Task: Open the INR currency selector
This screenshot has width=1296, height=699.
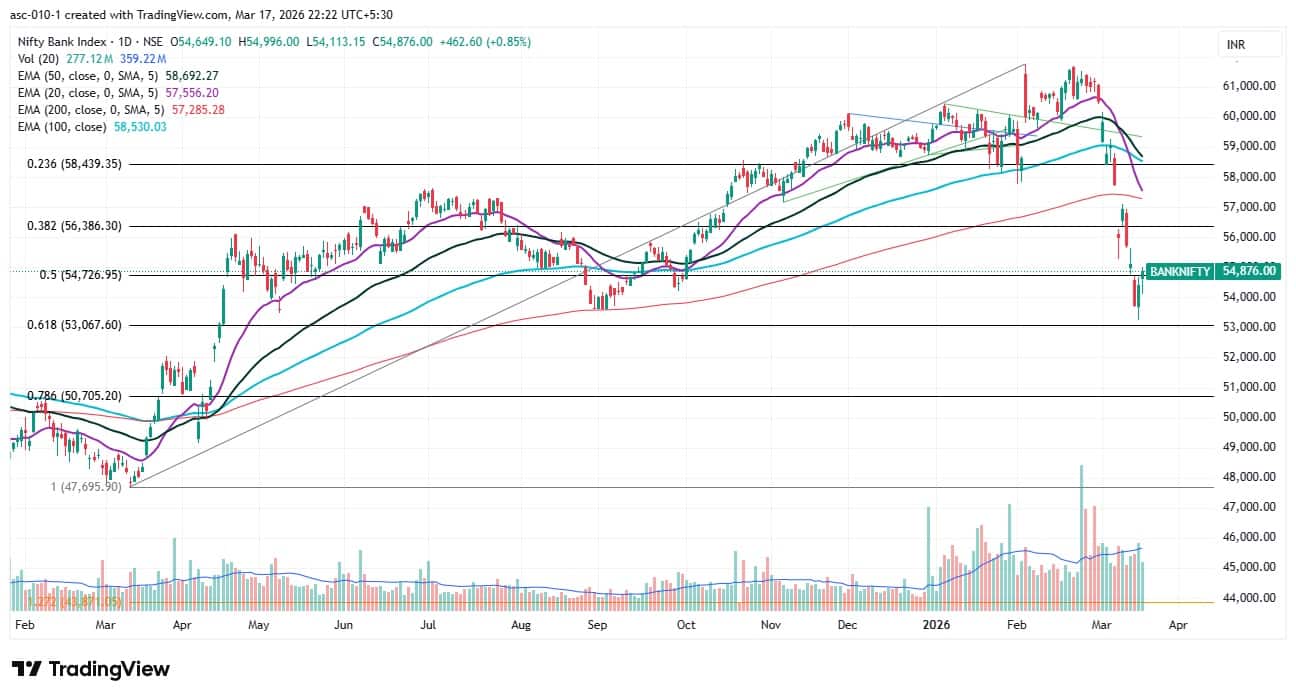Action: pyautogui.click(x=1250, y=44)
